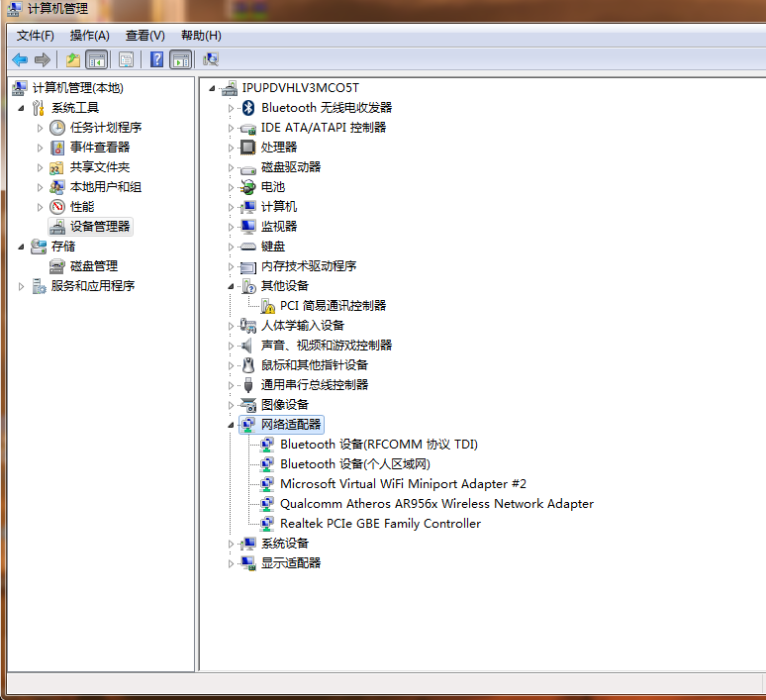Expand the 人体学输入设备 category
The image size is (766, 700).
click(x=231, y=326)
